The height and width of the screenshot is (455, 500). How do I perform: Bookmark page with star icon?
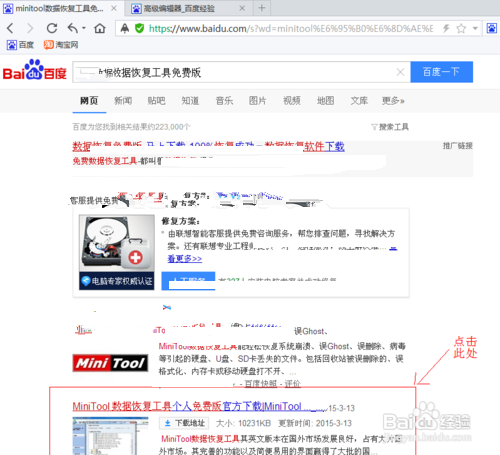[x=461, y=28]
